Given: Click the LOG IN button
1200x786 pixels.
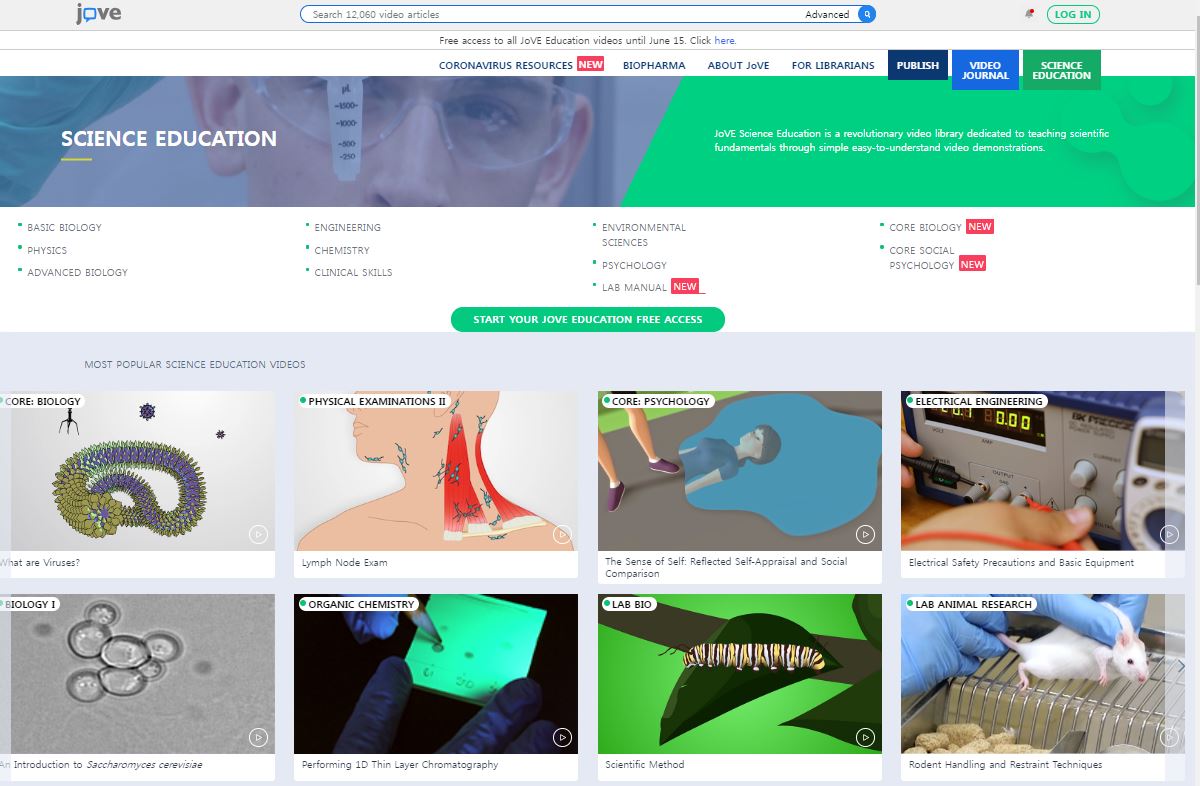Looking at the screenshot, I should pyautogui.click(x=1073, y=14).
